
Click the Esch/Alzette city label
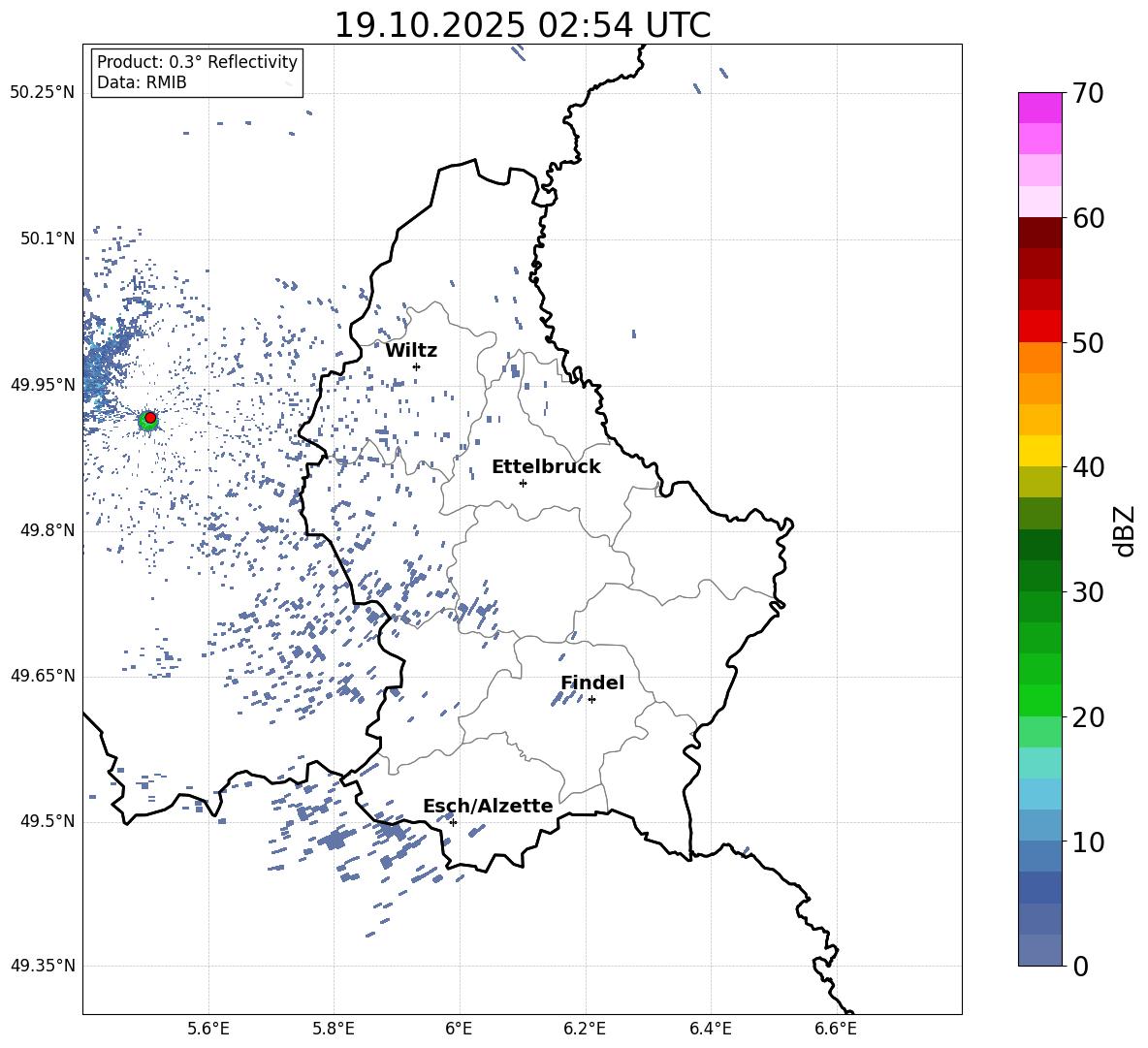tap(488, 806)
